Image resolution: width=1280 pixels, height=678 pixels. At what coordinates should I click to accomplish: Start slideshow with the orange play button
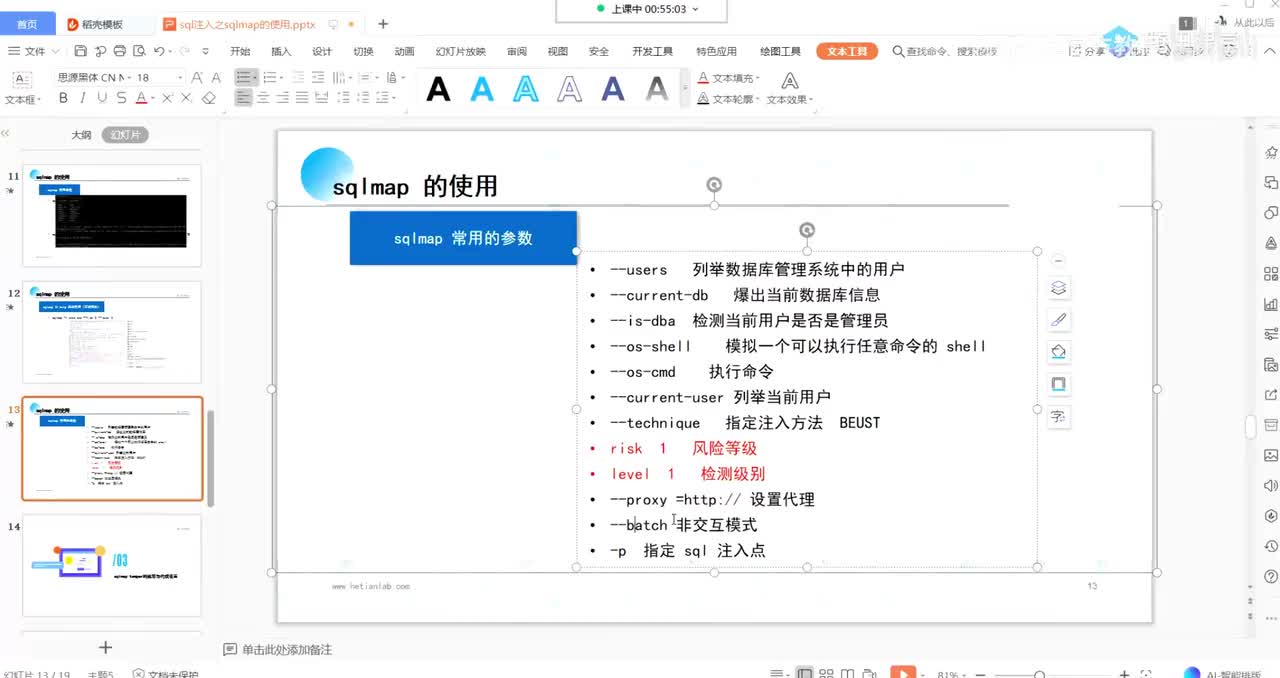click(x=903, y=673)
